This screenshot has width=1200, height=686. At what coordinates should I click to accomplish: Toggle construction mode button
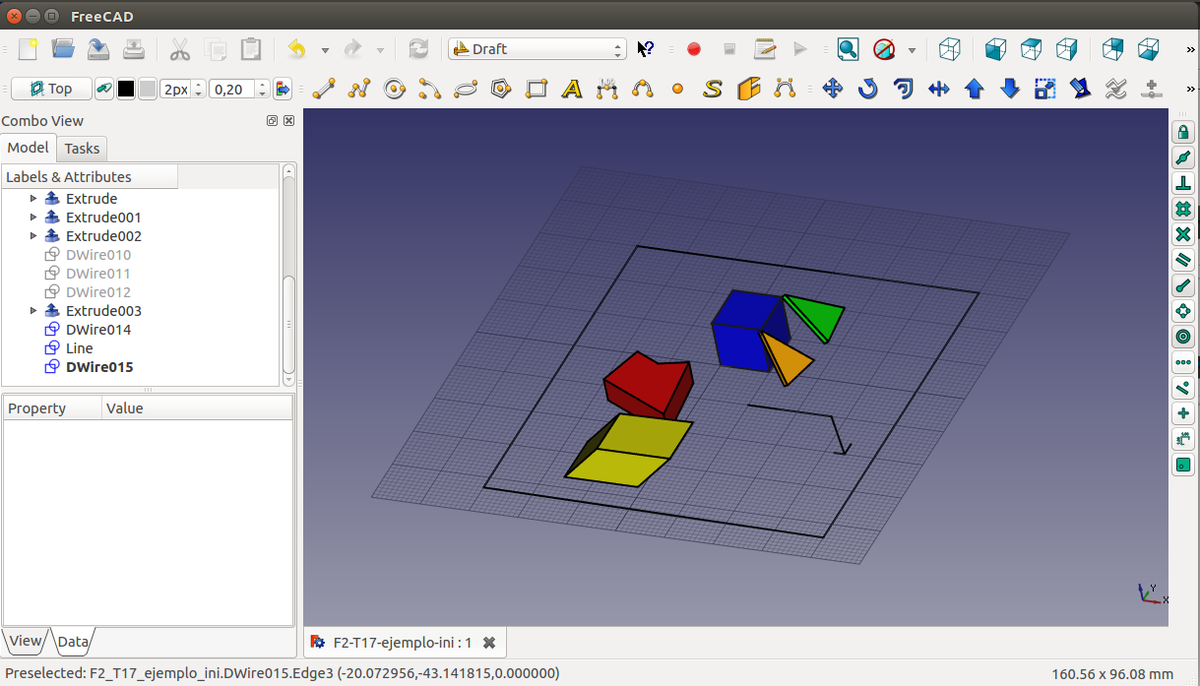point(104,89)
